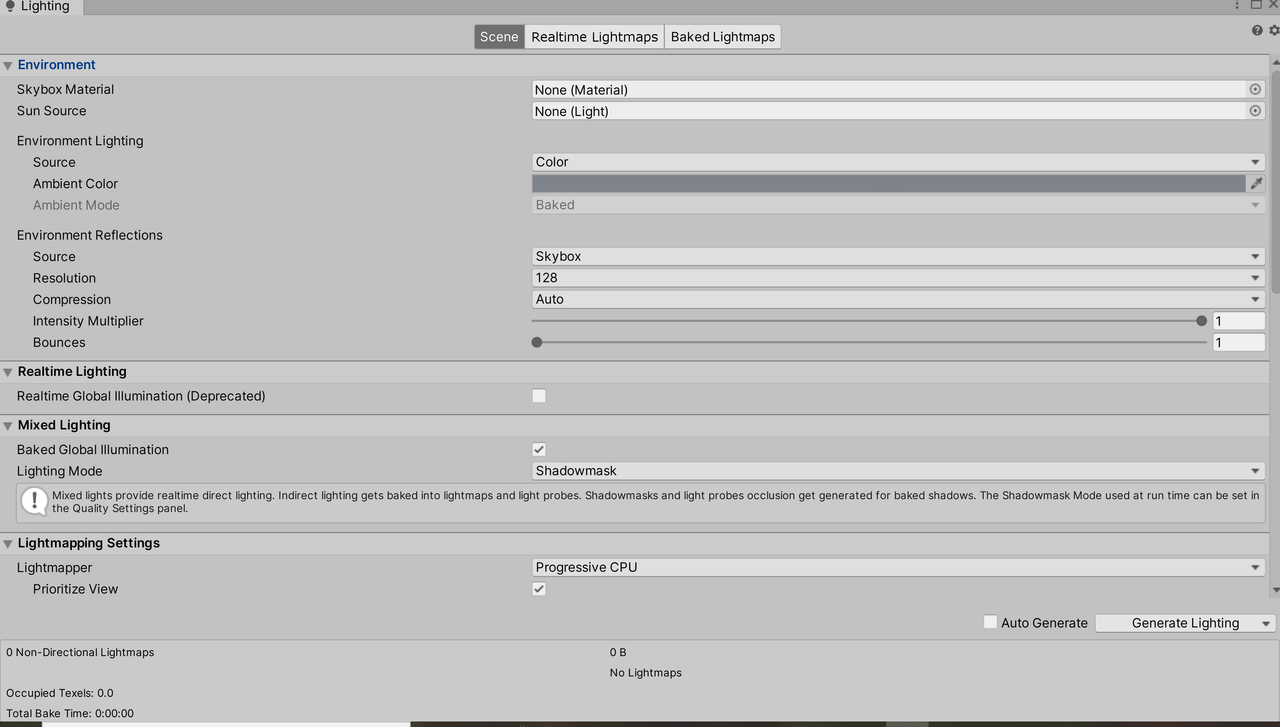Open the Lighting window help icon
This screenshot has width=1280, height=727.
point(1257,30)
